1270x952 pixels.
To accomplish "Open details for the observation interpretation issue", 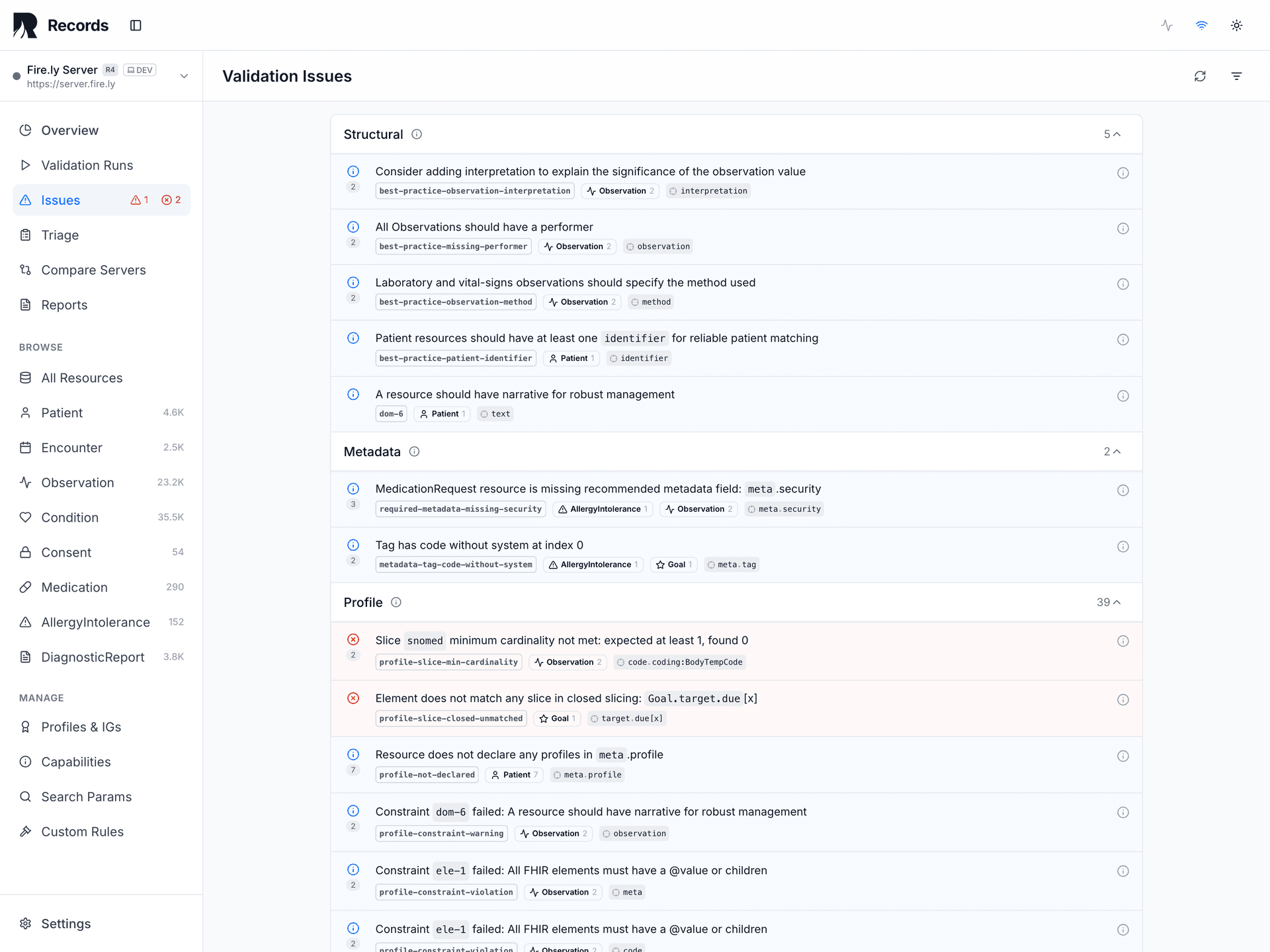I will tap(1123, 173).
